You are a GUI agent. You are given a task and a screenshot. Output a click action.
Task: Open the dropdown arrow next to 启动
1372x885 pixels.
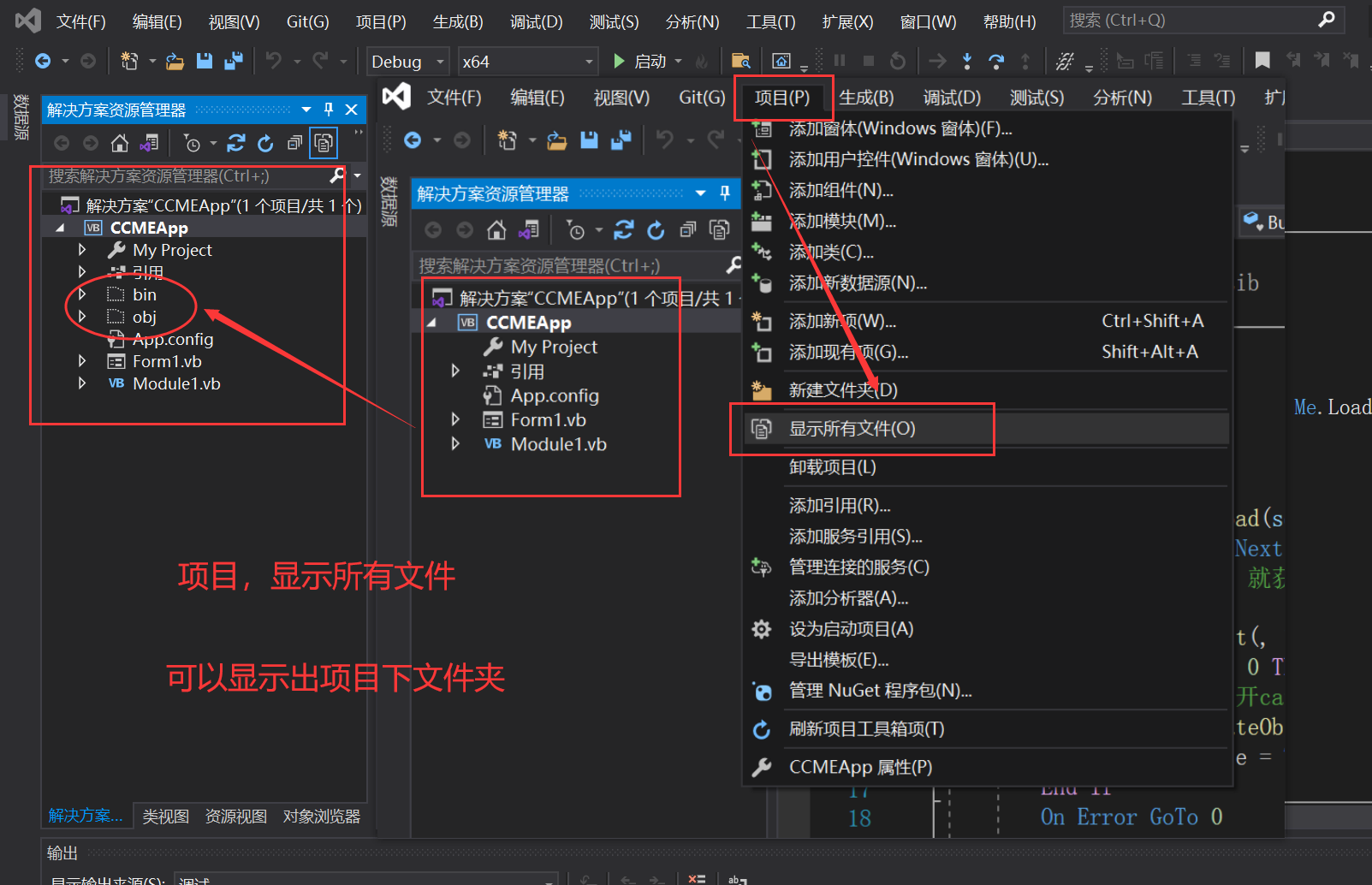[679, 61]
